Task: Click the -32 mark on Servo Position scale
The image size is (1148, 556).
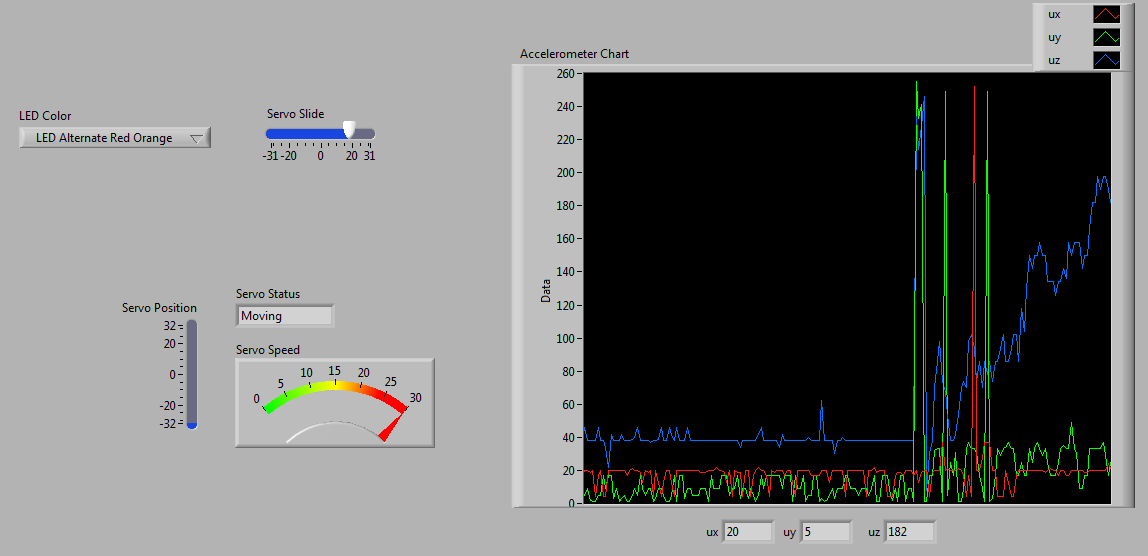Action: [168, 423]
